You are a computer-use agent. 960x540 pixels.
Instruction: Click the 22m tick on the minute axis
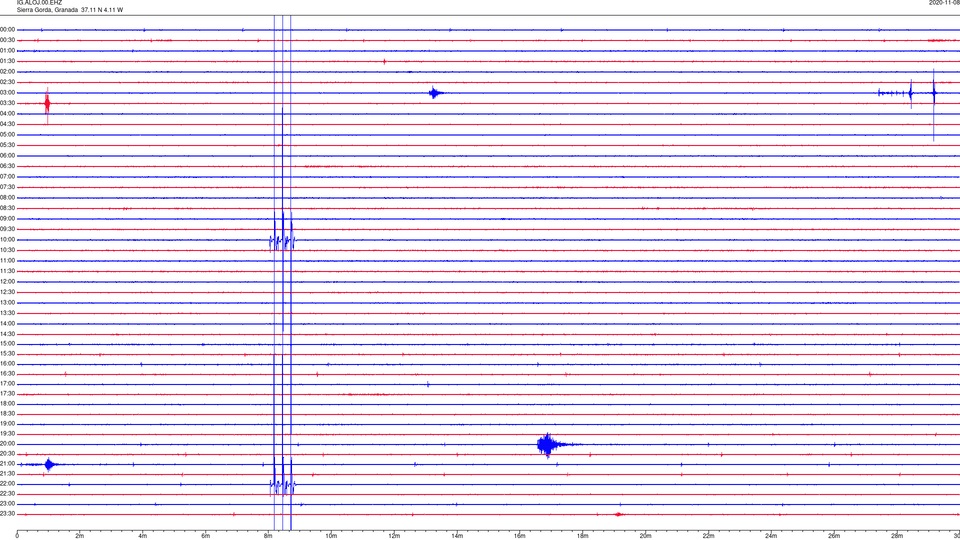point(708,536)
